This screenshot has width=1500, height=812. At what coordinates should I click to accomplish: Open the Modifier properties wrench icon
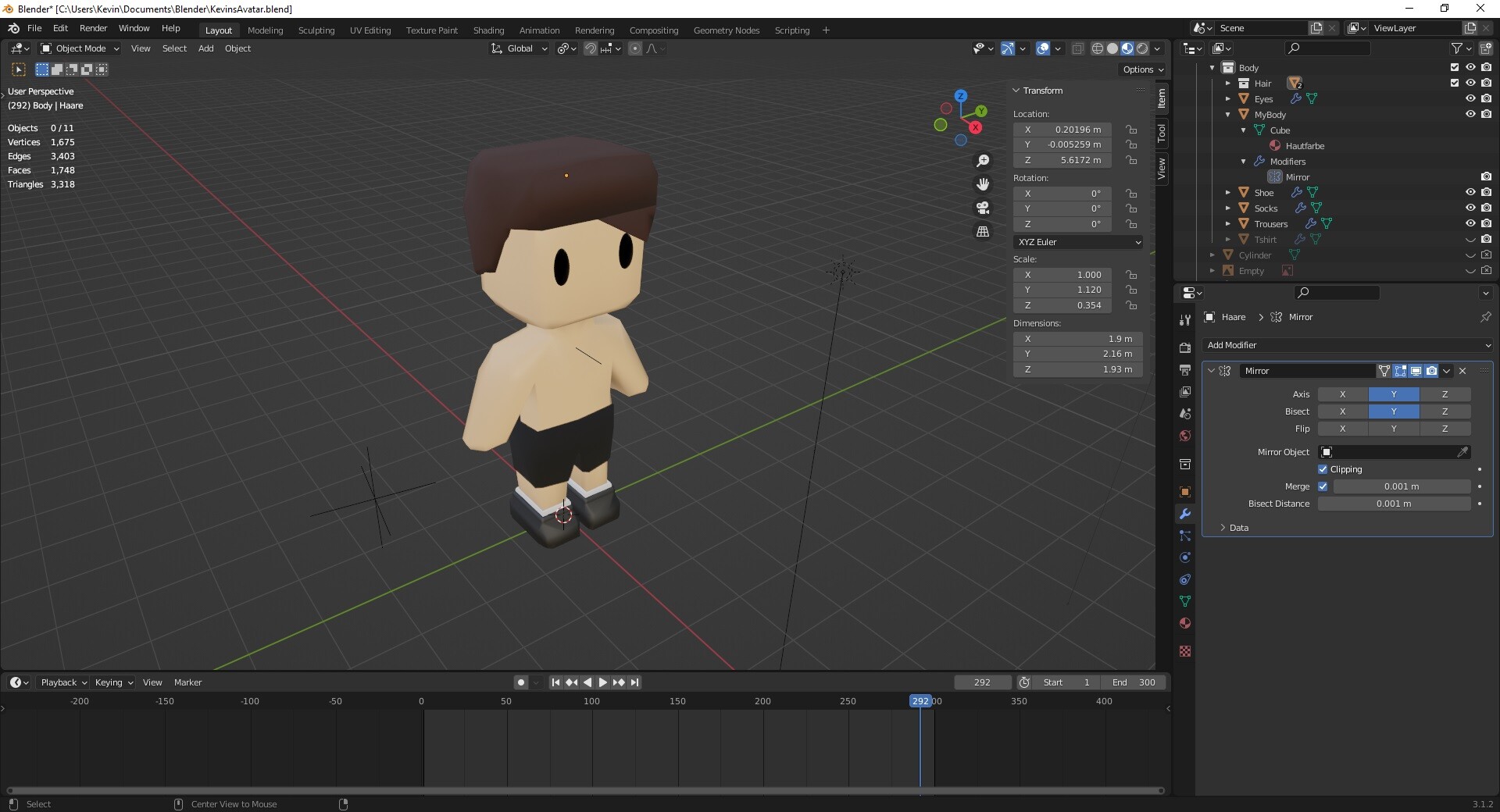tap(1185, 514)
